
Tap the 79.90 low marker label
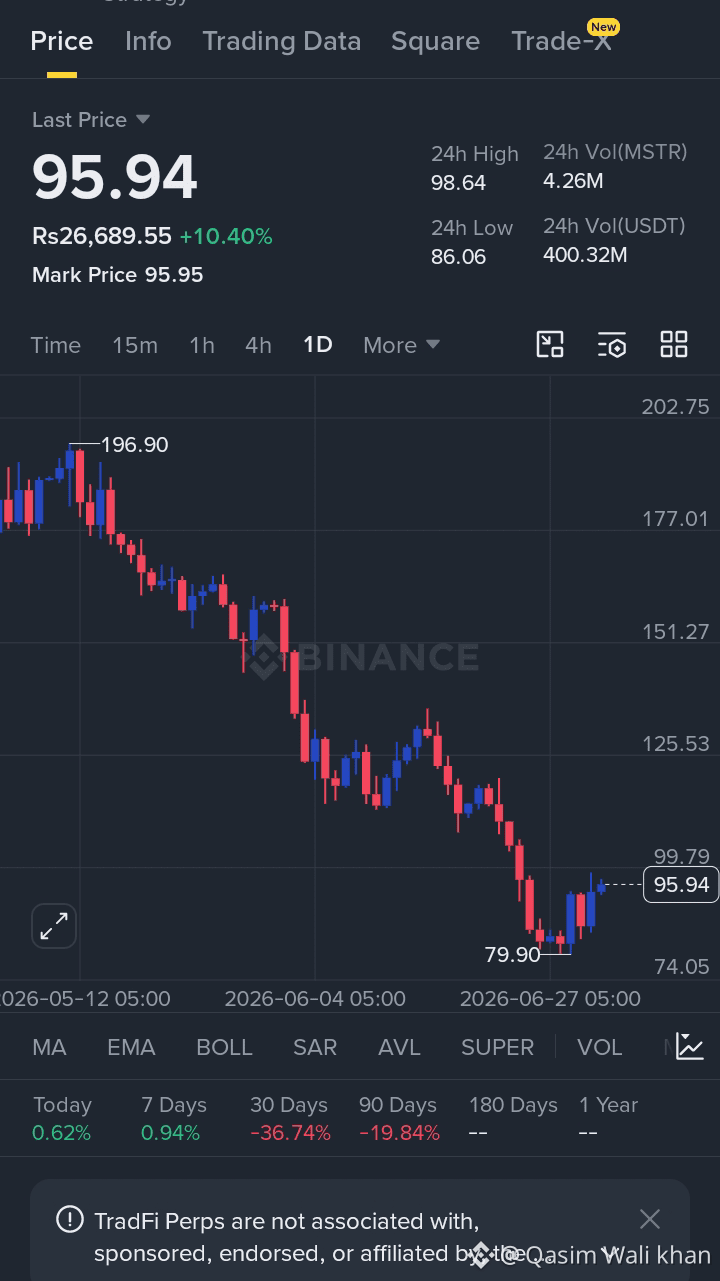[x=512, y=955]
